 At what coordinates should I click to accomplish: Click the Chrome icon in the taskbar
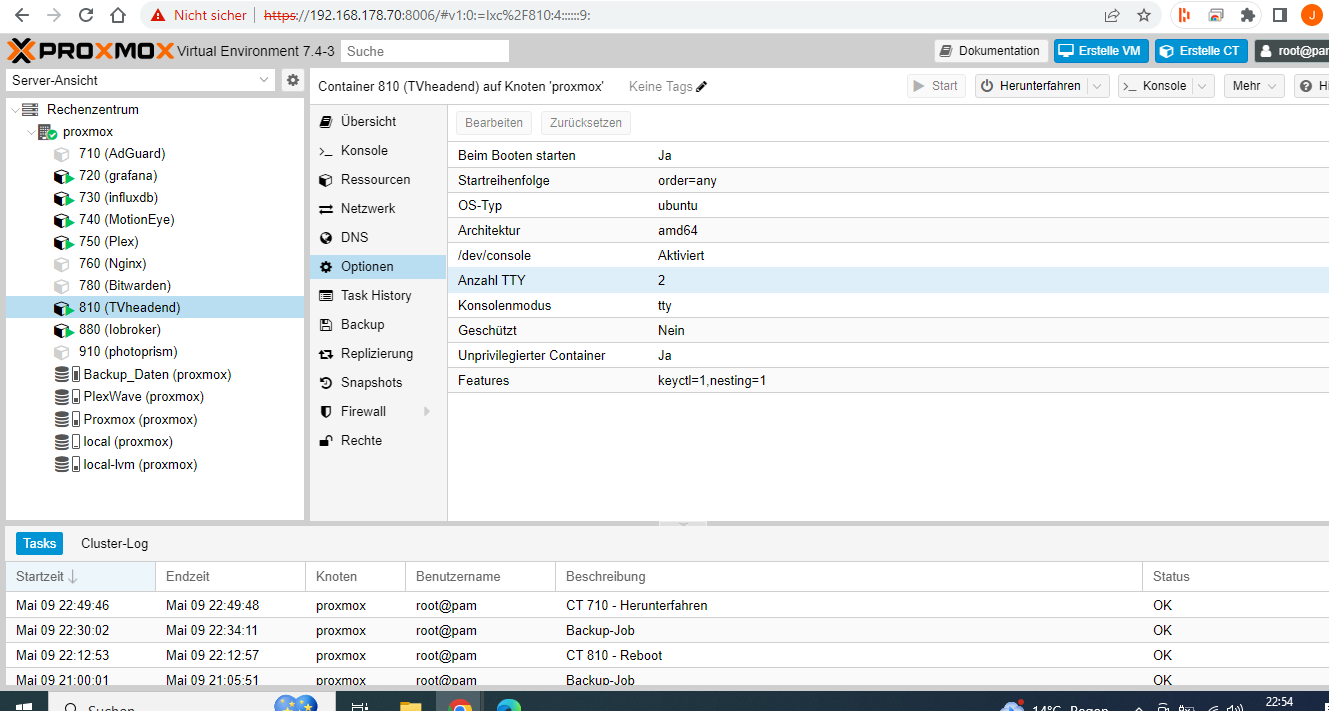[x=459, y=704]
